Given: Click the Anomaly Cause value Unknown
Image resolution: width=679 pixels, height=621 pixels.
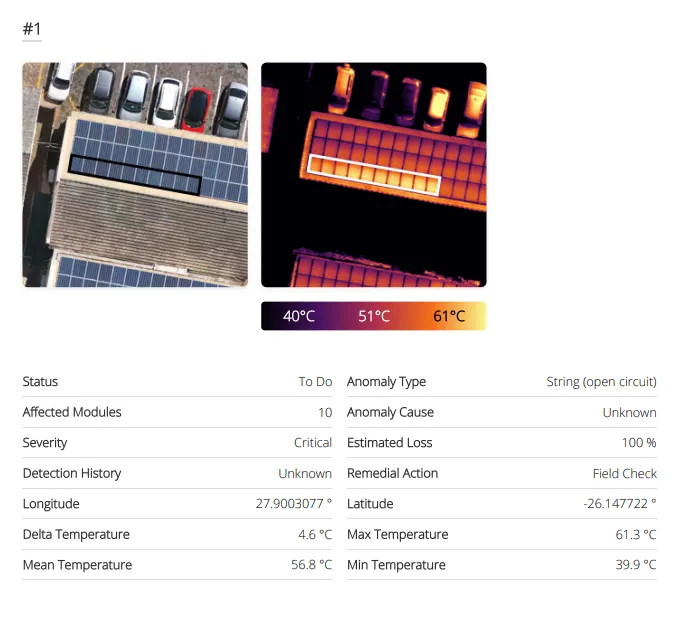Looking at the screenshot, I should [630, 412].
